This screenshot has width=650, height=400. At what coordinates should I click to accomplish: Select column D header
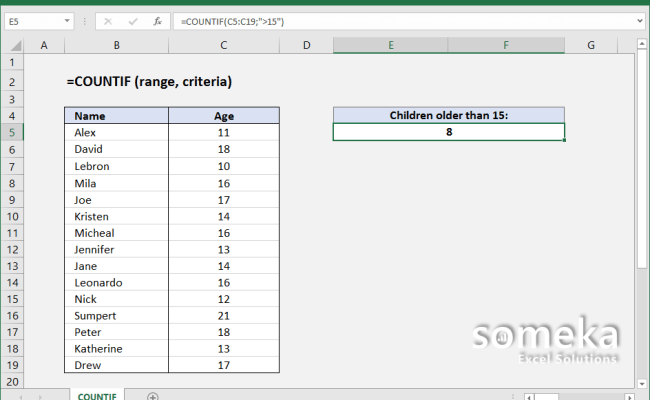point(306,45)
